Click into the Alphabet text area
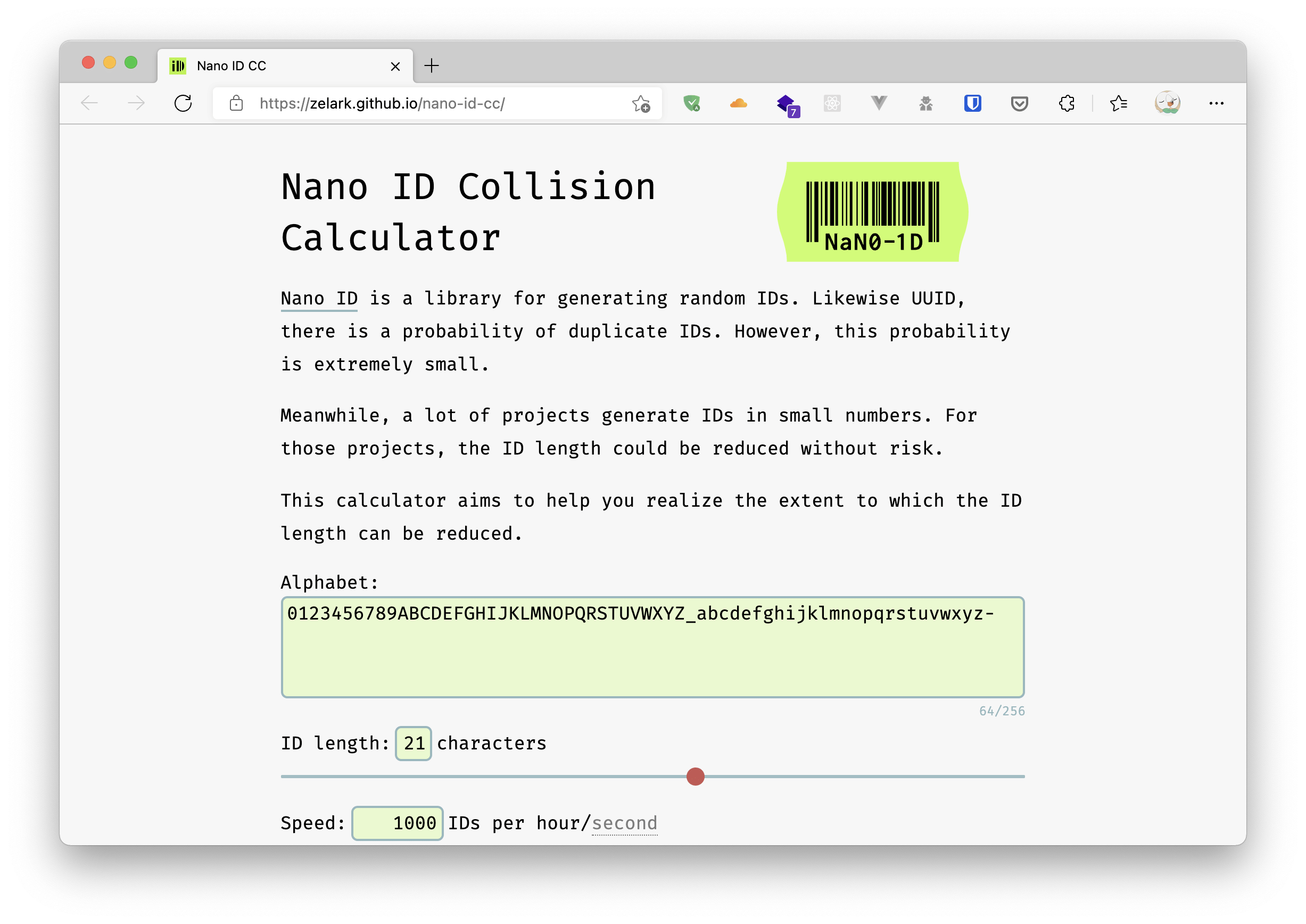 (x=652, y=647)
